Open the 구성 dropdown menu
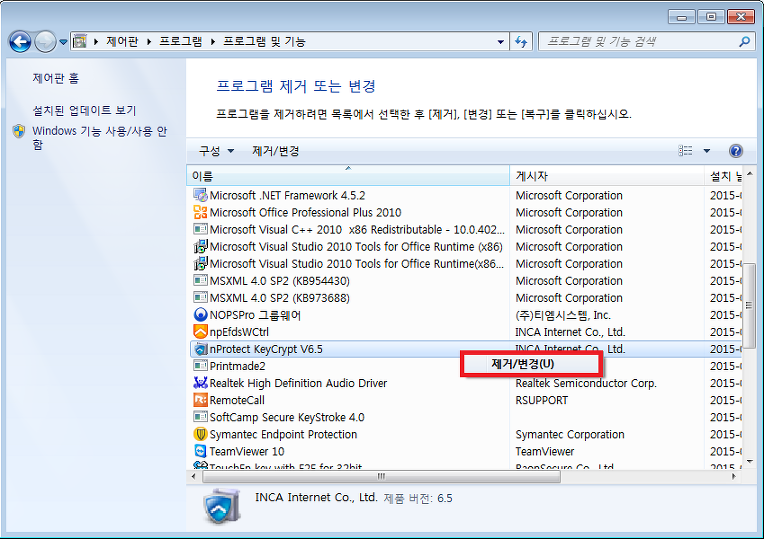This screenshot has height=539, width=764. (x=216, y=151)
